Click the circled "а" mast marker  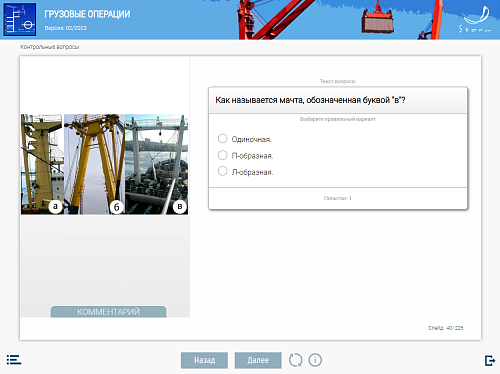(x=55, y=206)
